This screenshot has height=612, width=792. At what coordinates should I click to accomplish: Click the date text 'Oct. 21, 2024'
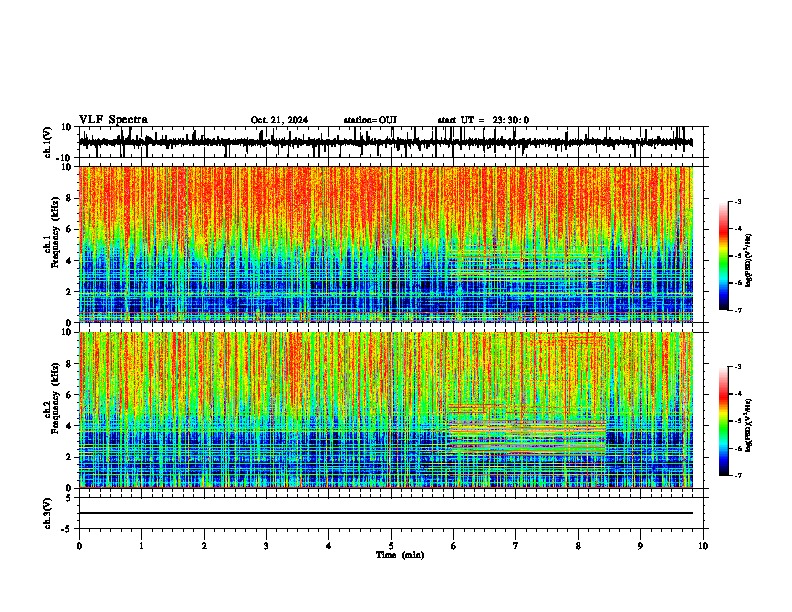click(279, 120)
